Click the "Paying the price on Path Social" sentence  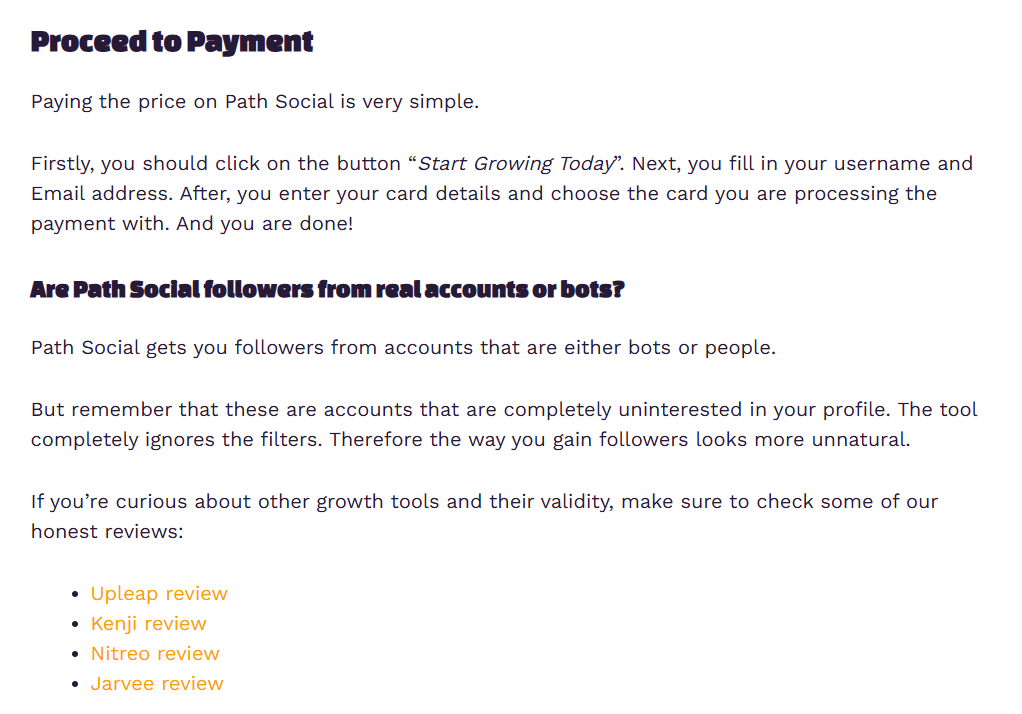(255, 102)
